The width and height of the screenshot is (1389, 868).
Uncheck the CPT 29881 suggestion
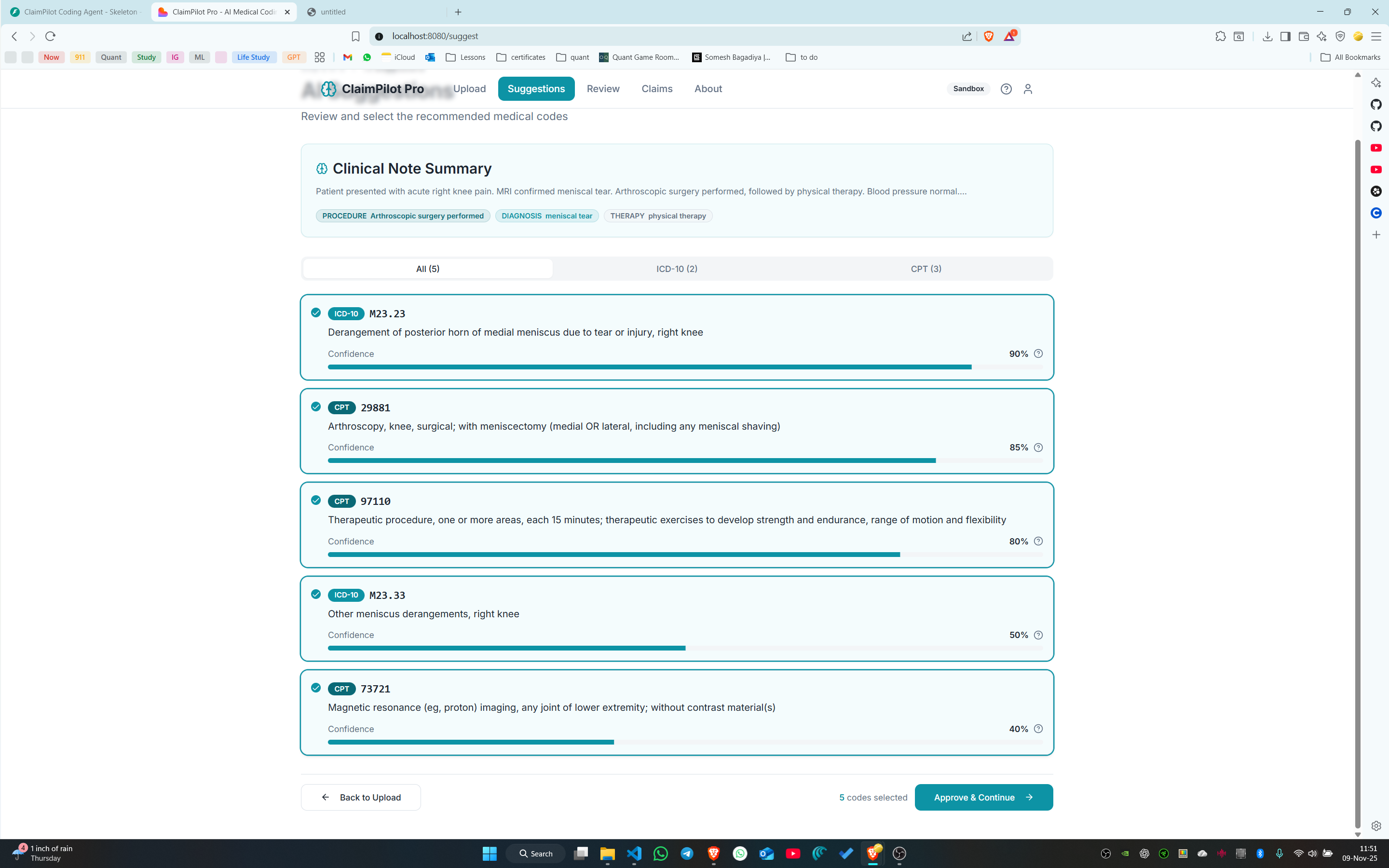[316, 407]
